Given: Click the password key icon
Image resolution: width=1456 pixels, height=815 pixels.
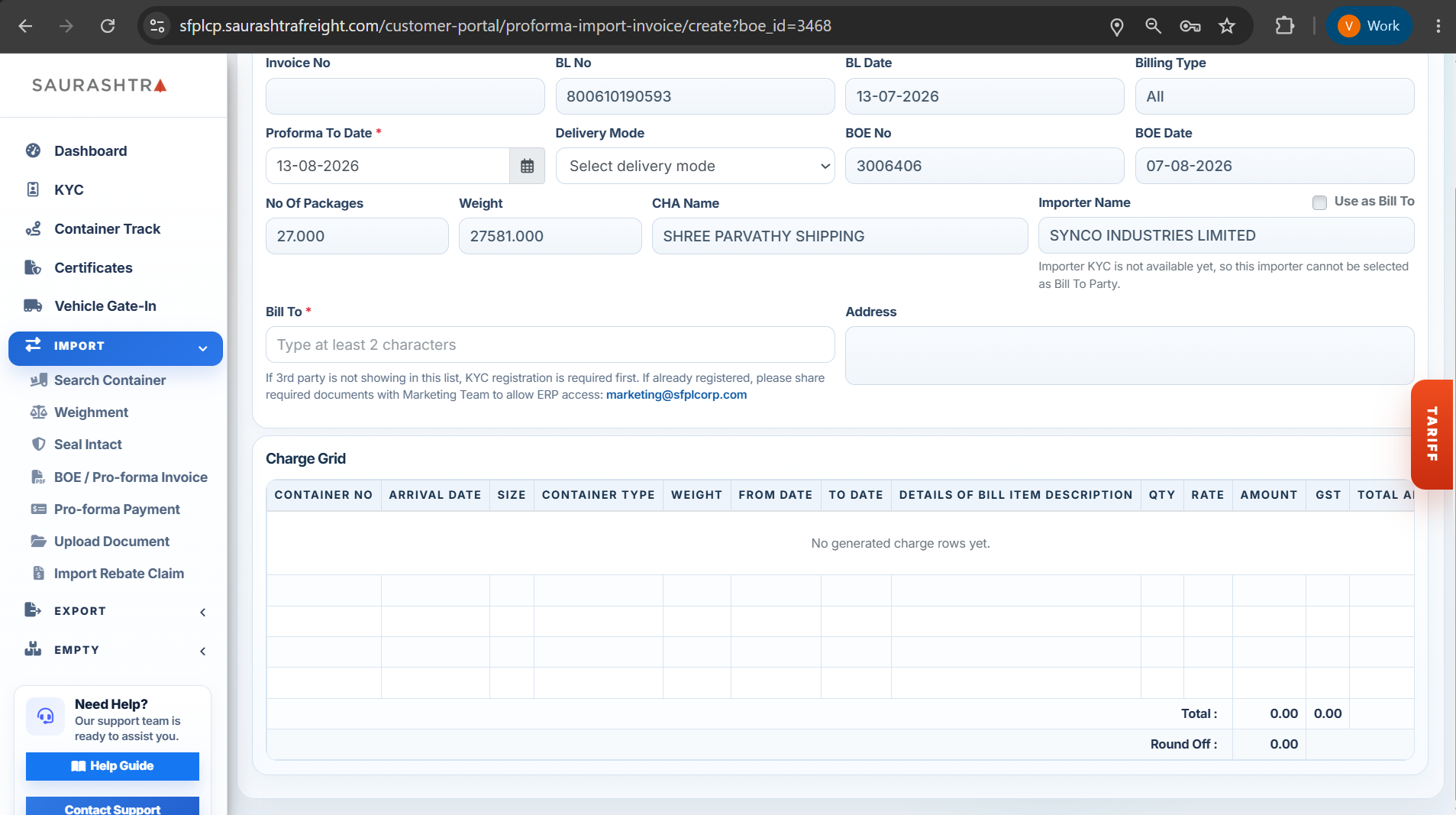Looking at the screenshot, I should point(1190,27).
